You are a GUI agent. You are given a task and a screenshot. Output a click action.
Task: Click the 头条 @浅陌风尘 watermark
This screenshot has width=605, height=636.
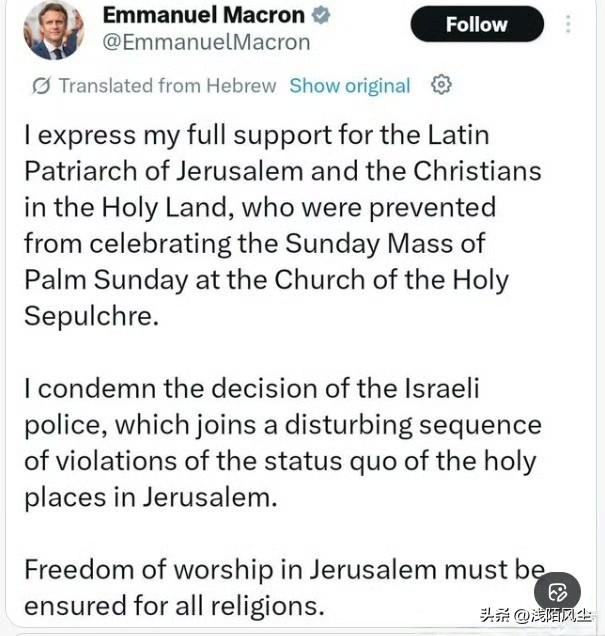tap(535, 615)
